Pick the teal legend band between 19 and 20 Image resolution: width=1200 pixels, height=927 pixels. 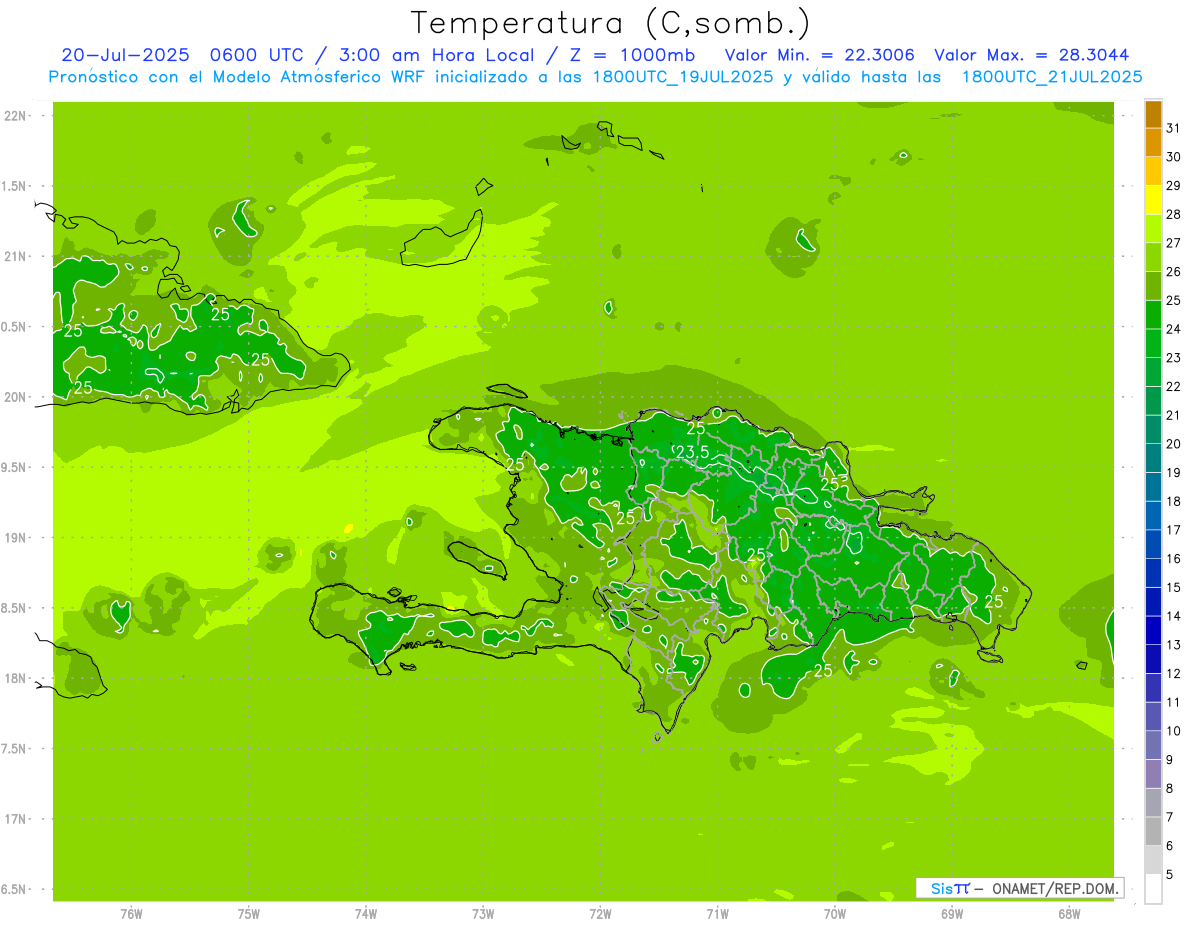pyautogui.click(x=1153, y=459)
